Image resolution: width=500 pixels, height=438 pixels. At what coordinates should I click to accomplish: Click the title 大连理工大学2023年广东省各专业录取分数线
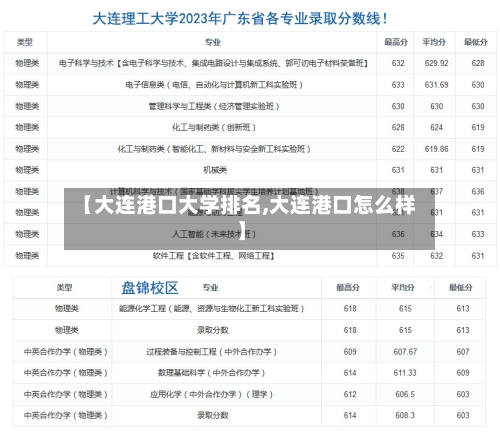[240, 19]
